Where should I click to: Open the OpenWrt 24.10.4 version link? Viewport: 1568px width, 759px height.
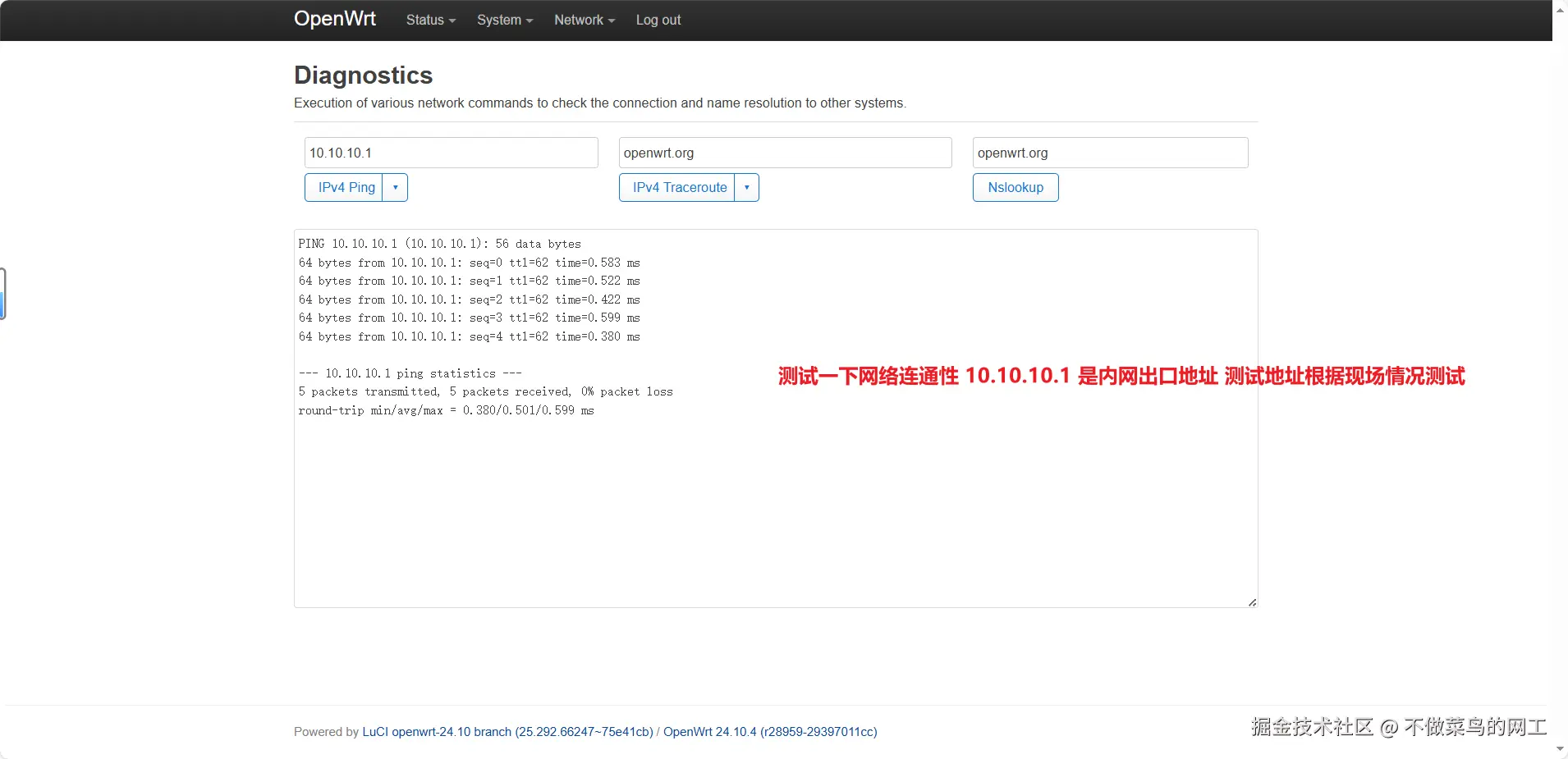click(x=770, y=732)
